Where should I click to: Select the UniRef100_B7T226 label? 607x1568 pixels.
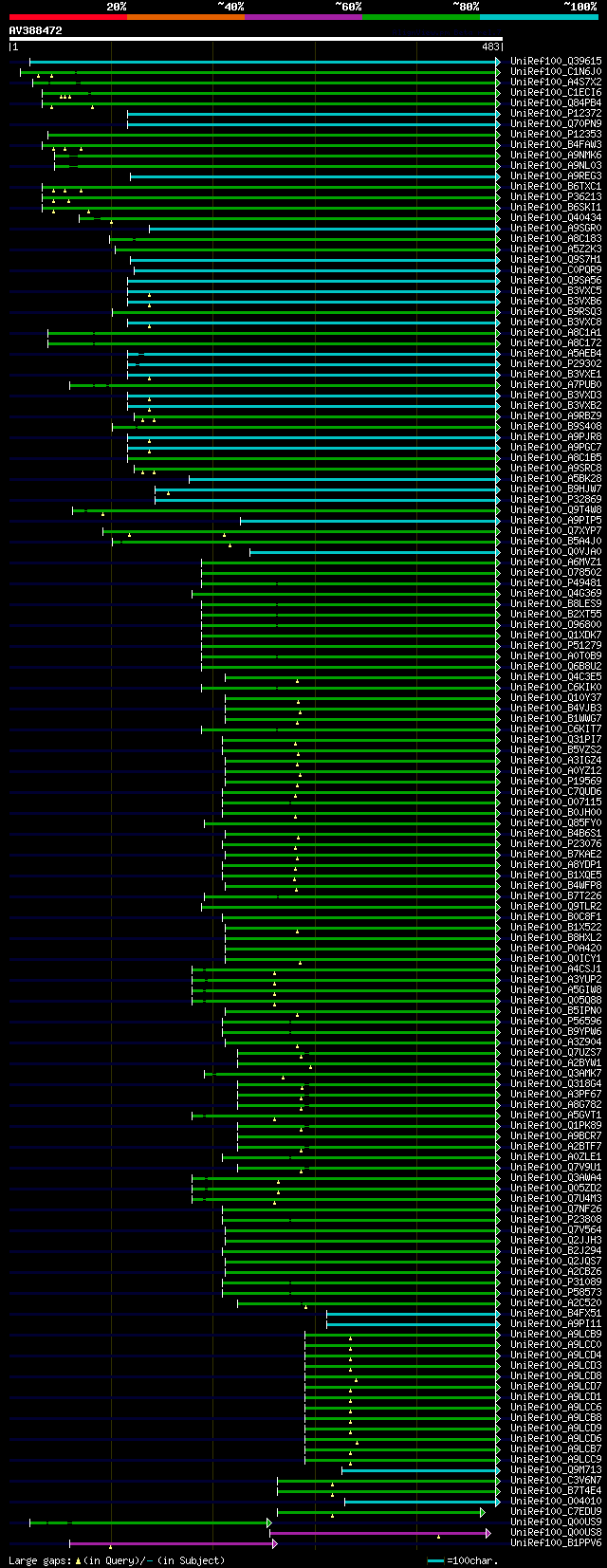click(x=556, y=896)
